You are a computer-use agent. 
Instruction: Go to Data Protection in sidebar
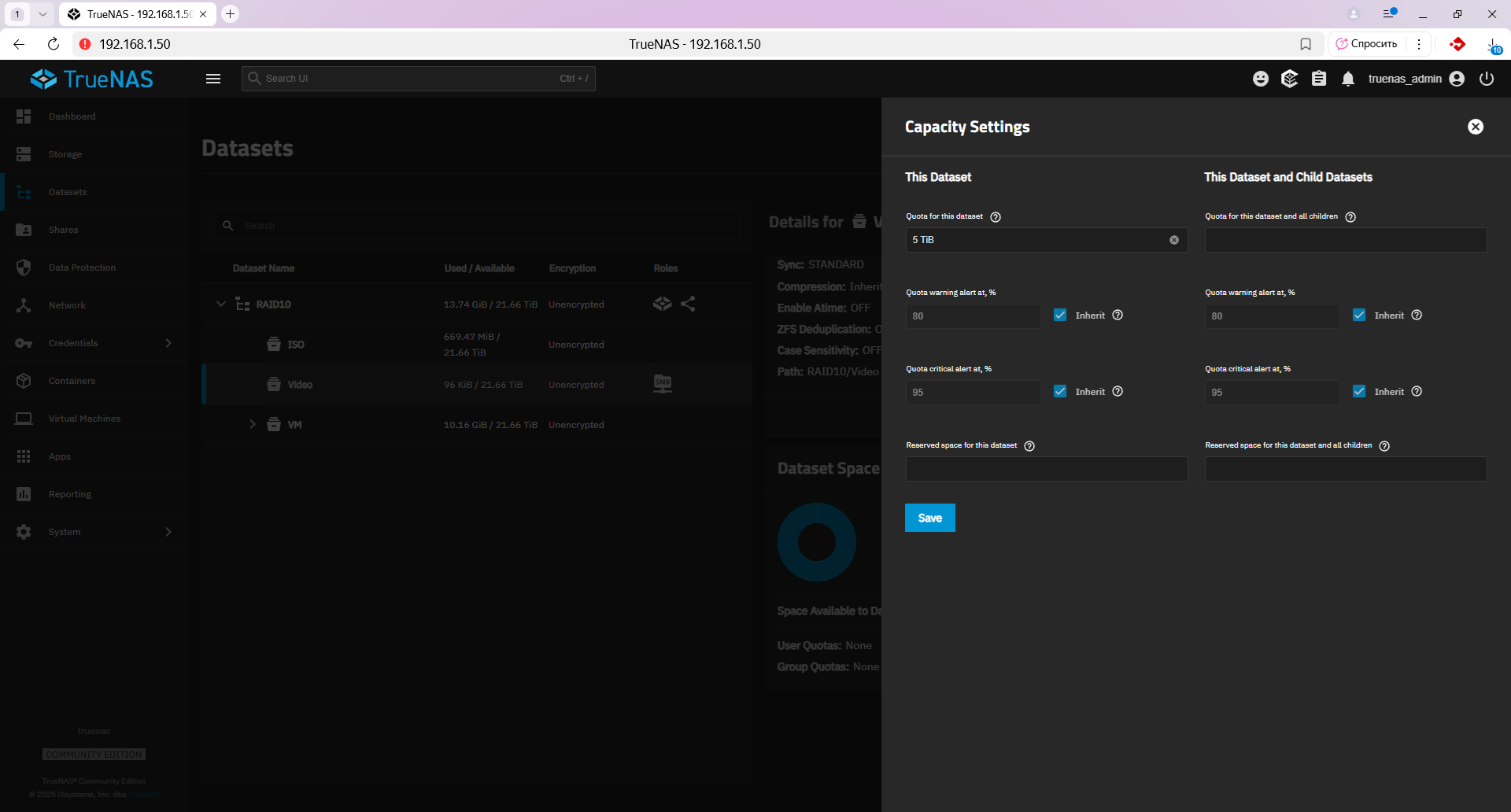[82, 268]
